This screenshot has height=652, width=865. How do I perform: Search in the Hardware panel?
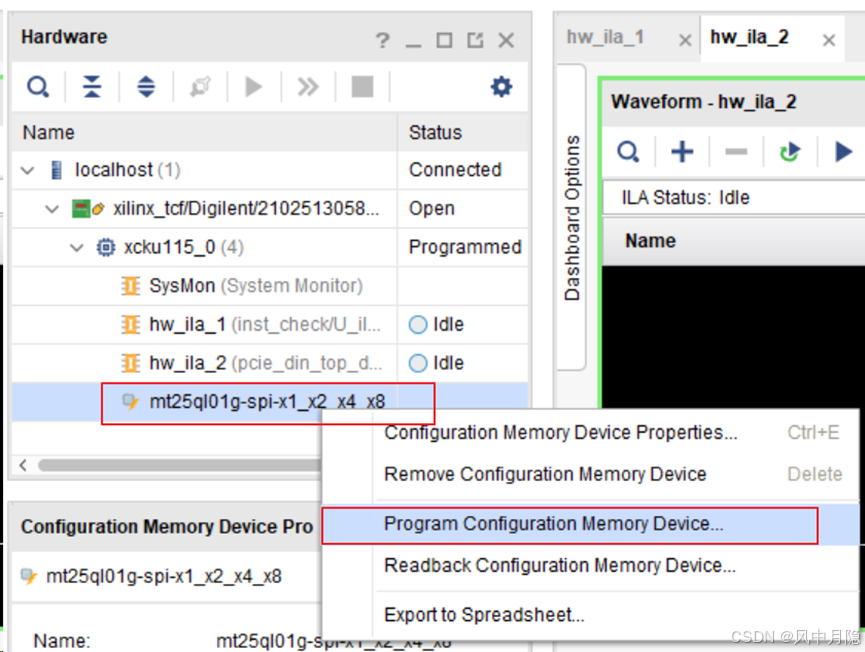38,87
